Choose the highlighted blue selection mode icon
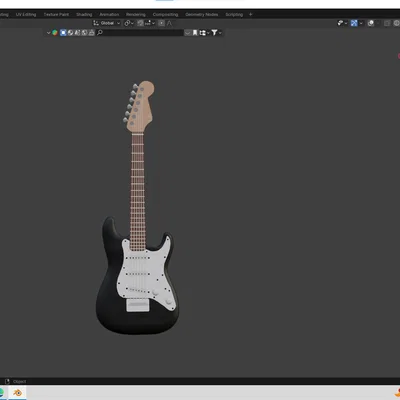This screenshot has height=400, width=400. tap(63, 33)
